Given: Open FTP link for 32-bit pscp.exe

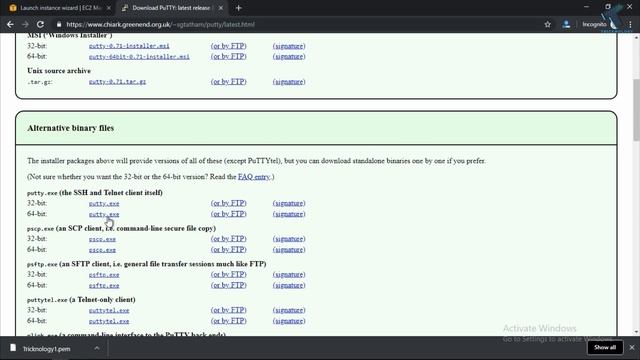Looking at the screenshot, I should 229,239.
